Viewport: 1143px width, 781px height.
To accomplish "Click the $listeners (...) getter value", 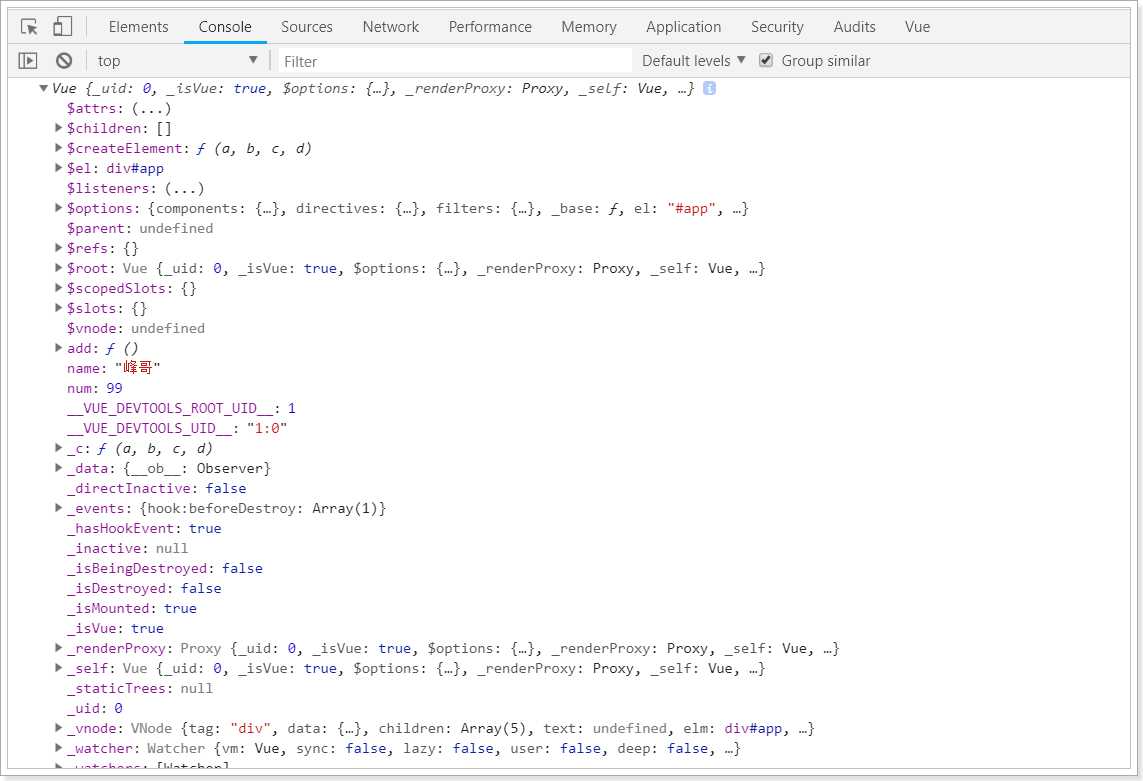I will (x=184, y=188).
